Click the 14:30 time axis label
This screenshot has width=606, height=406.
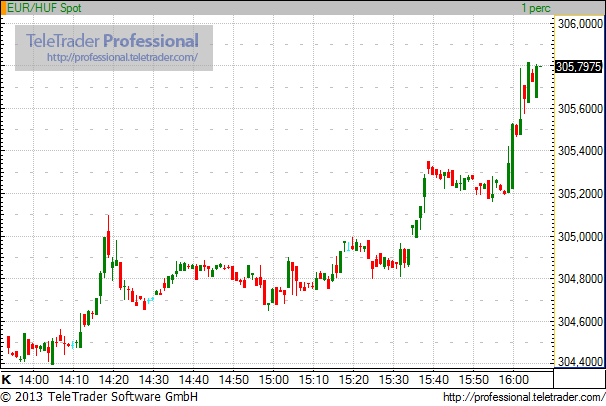click(x=153, y=380)
